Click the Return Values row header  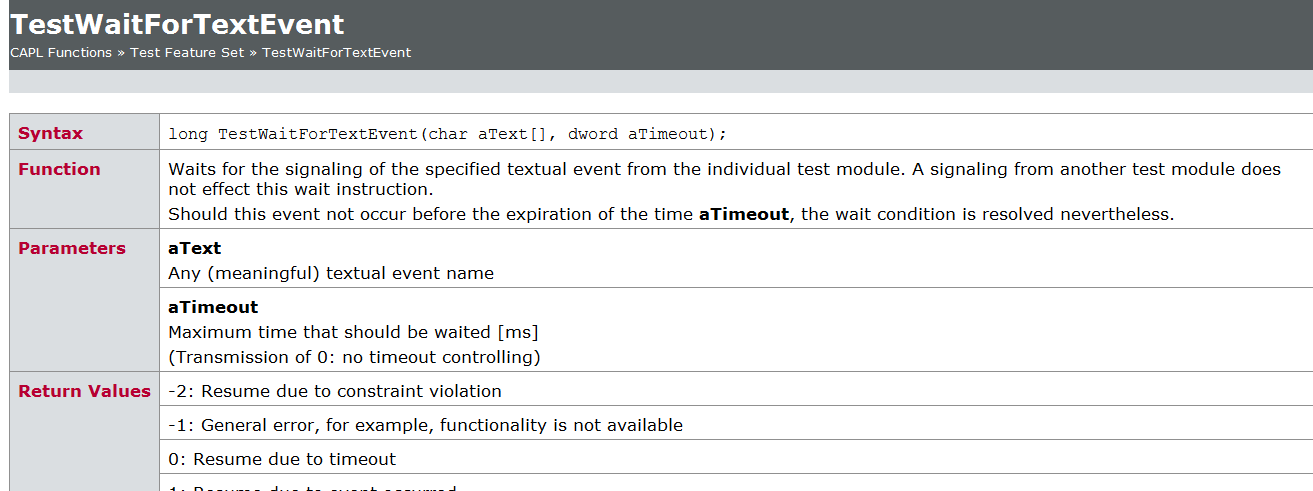84,391
